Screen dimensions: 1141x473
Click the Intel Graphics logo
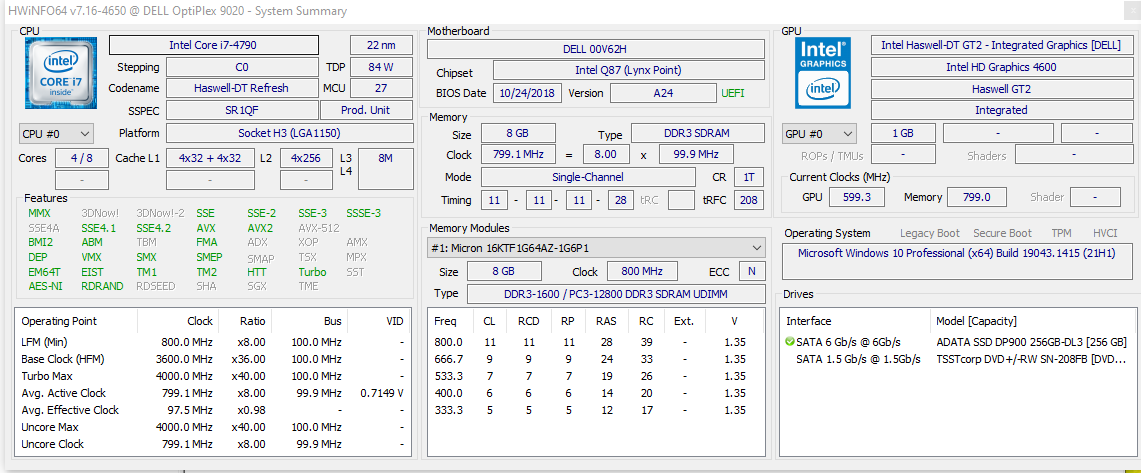tap(824, 73)
